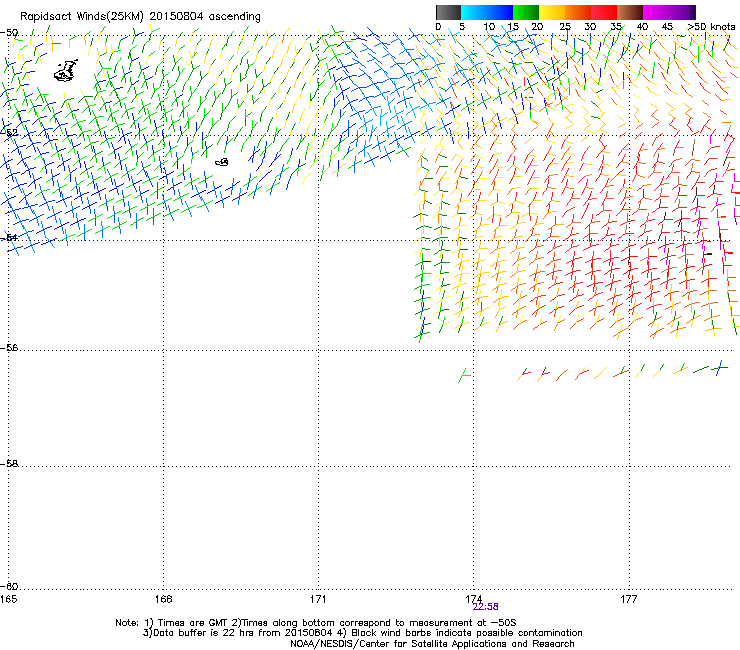Click the yellow 20-25 knots legend band

(552, 12)
